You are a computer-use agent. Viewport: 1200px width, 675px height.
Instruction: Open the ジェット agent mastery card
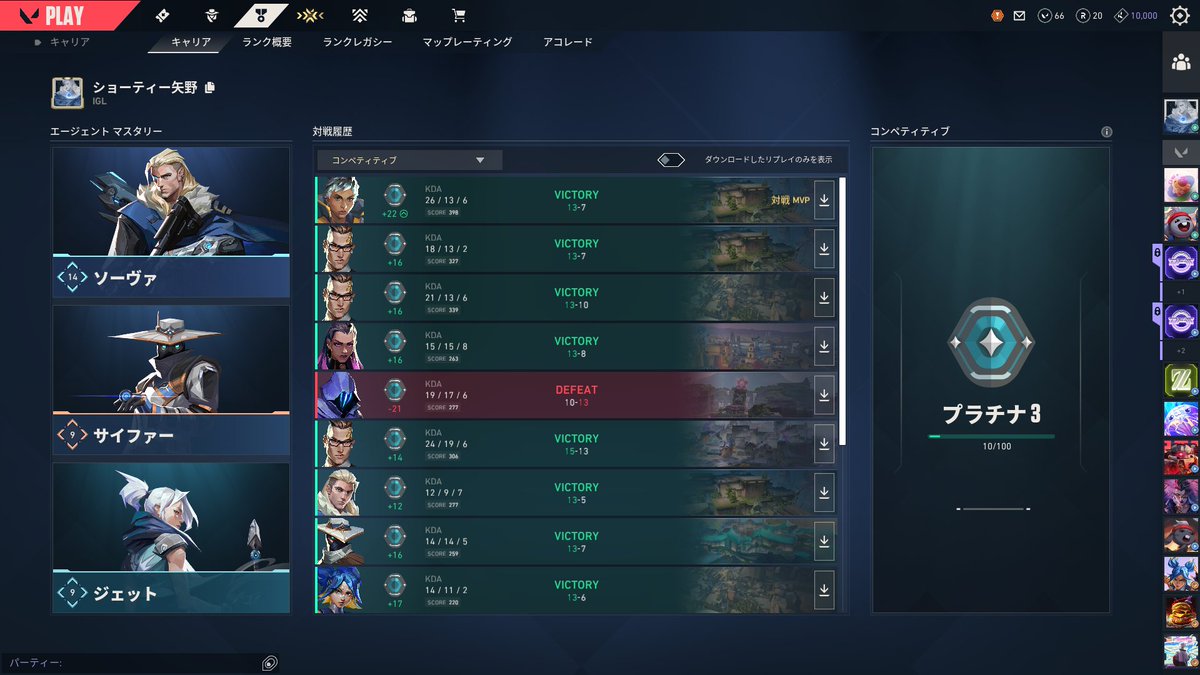pyautogui.click(x=171, y=538)
